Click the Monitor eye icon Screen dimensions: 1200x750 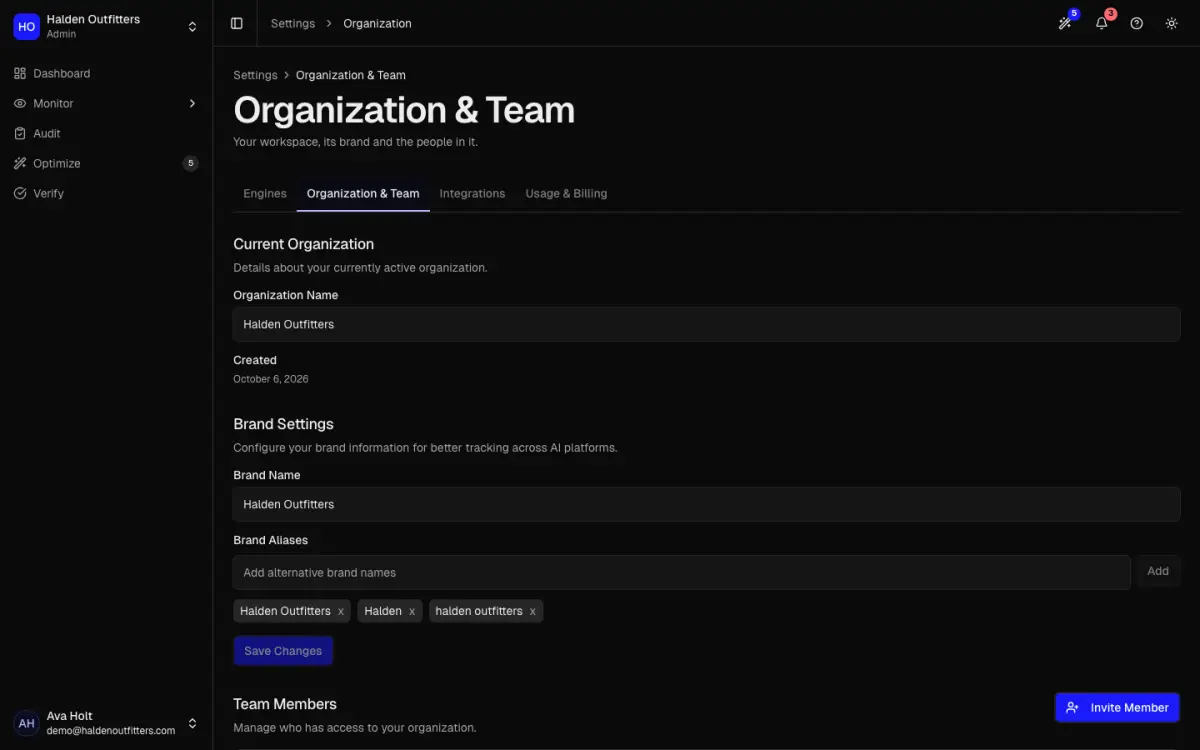[20, 103]
